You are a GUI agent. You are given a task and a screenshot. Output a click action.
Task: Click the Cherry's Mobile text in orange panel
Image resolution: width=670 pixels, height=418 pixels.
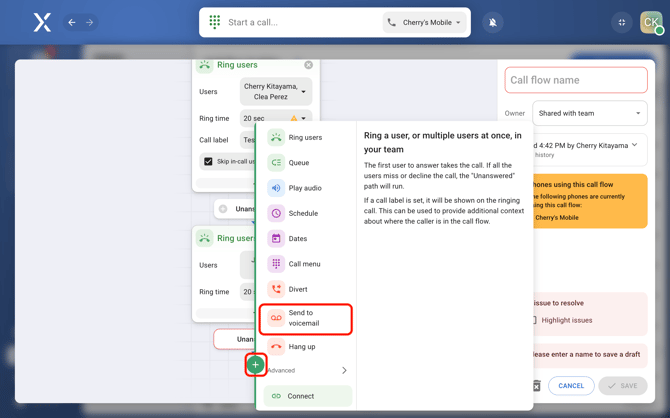557,218
